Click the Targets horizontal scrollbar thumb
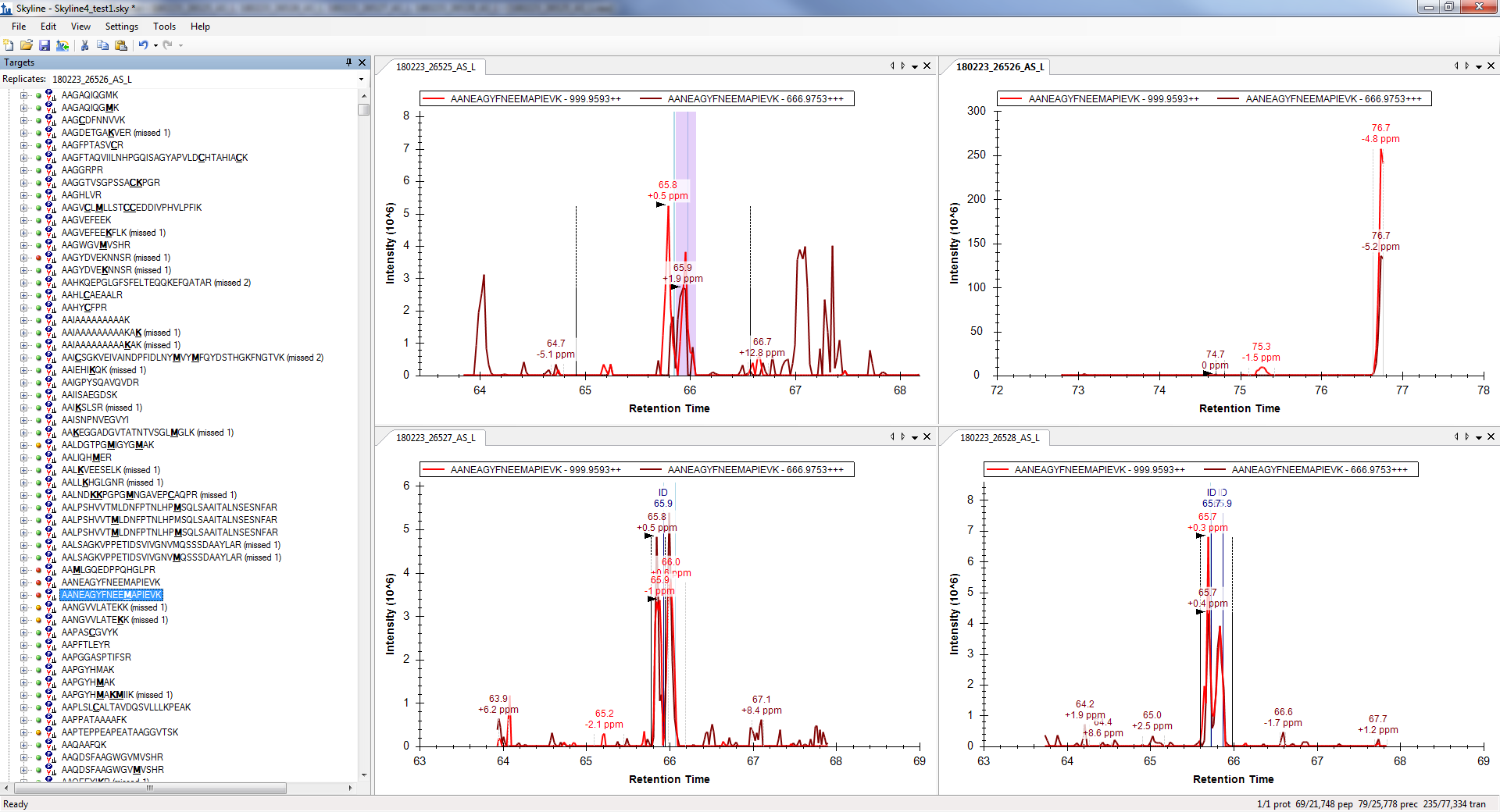1500x812 pixels. pos(148,788)
